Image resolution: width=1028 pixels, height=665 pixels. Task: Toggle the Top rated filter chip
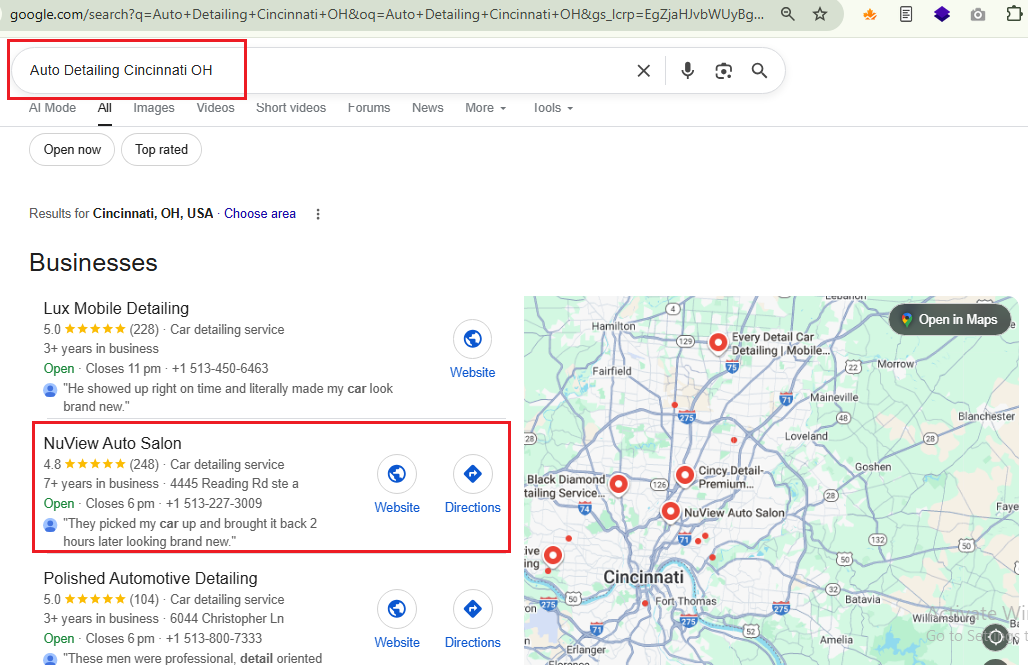click(x=161, y=150)
